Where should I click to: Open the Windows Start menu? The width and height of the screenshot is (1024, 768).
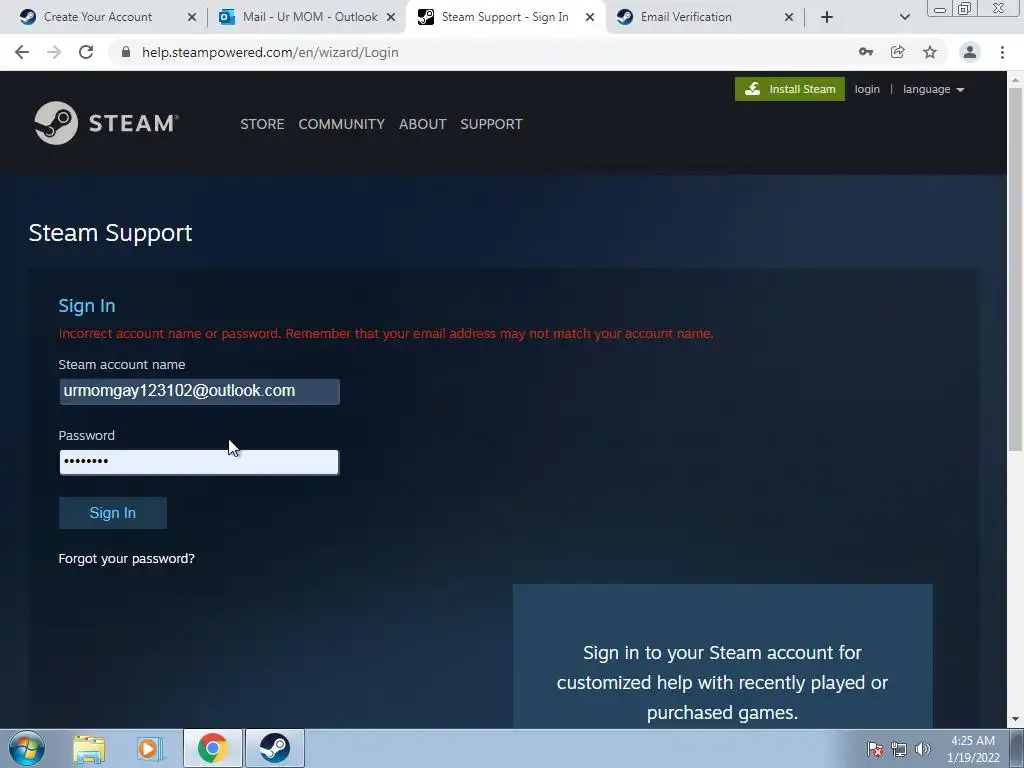click(x=27, y=748)
